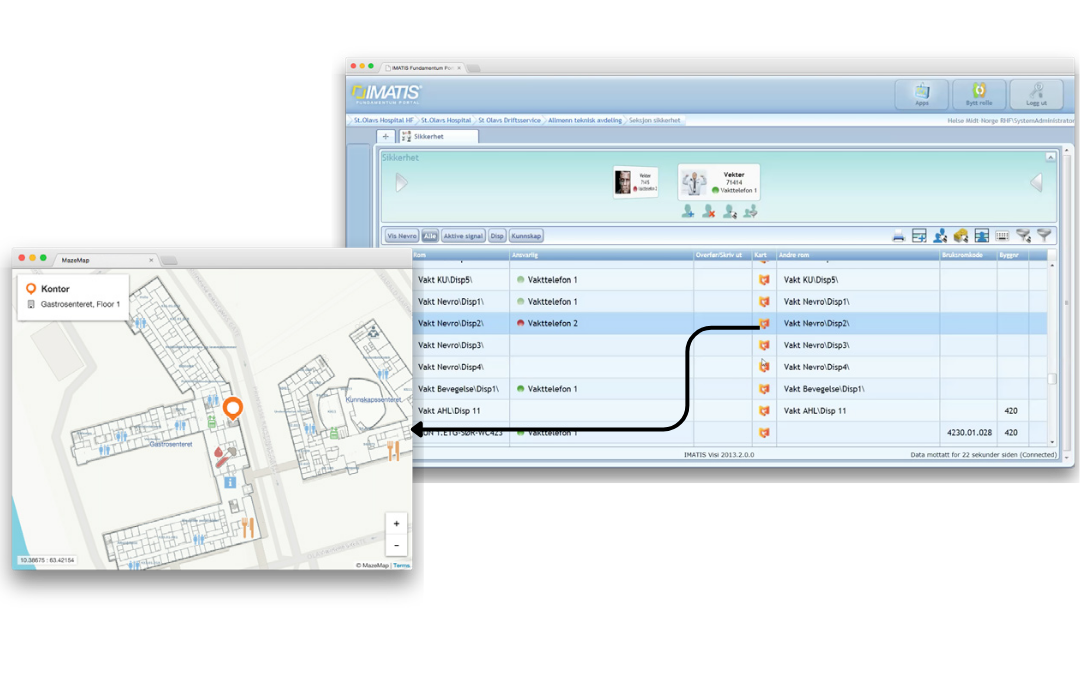Viewport: 1080px width, 700px height.
Task: Click the plain funnel filter icon
Action: click(x=1044, y=236)
